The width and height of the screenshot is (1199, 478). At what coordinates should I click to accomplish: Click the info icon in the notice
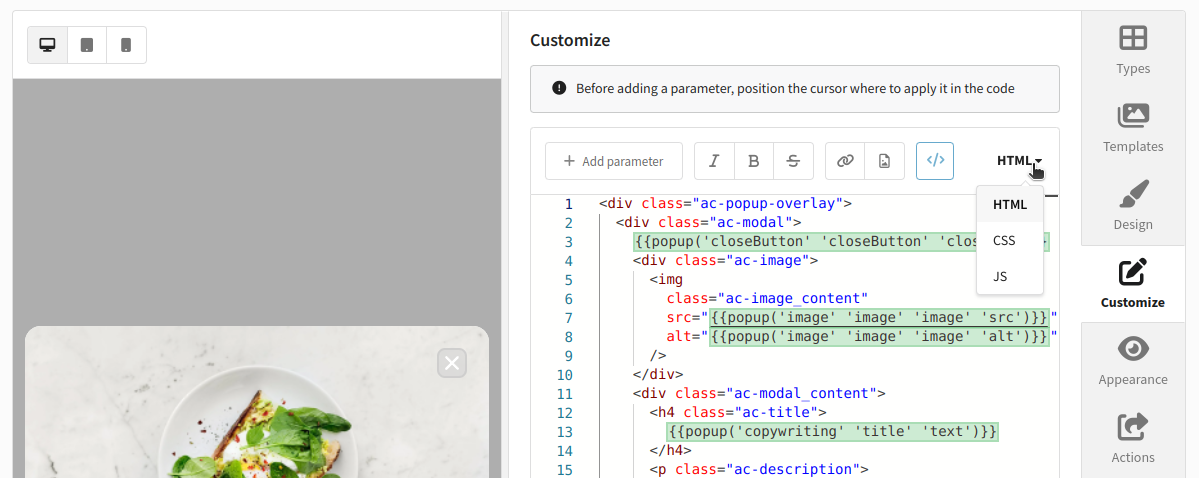point(559,88)
